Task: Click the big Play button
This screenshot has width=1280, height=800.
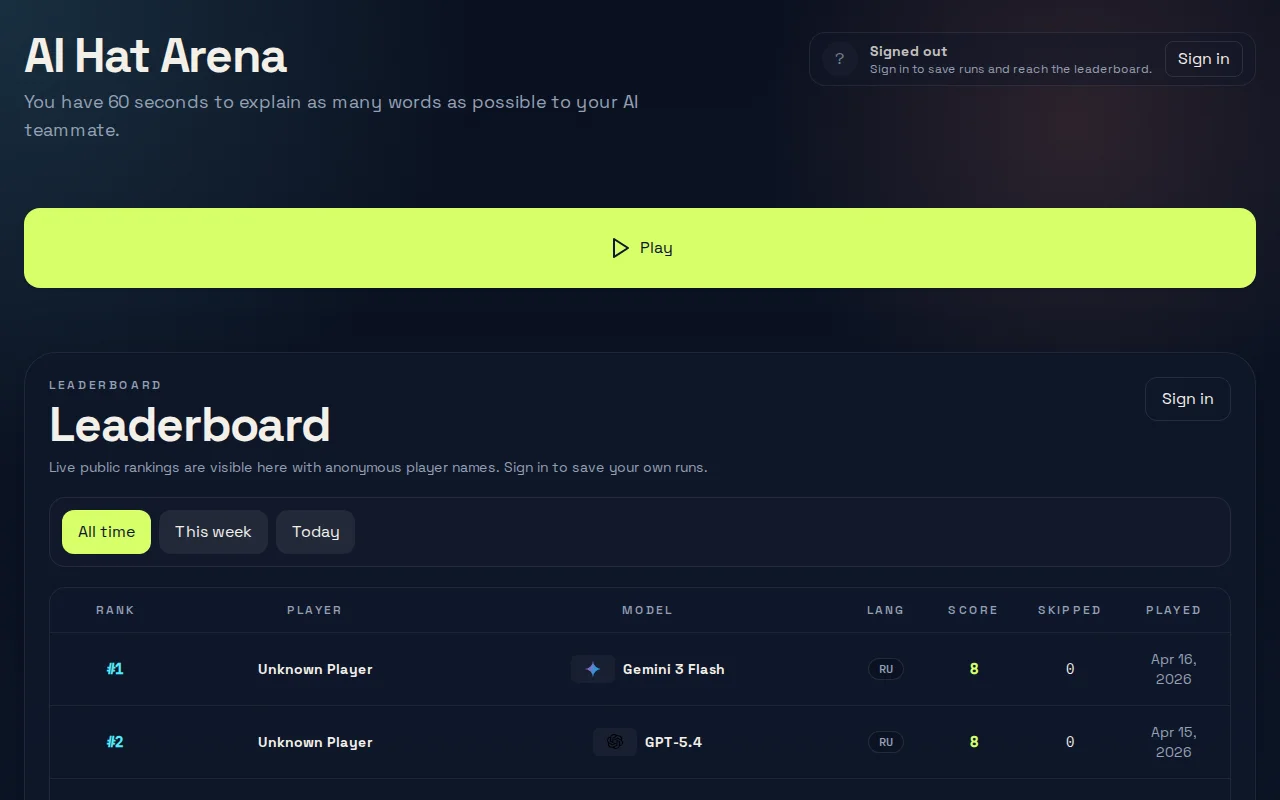Action: [640, 248]
